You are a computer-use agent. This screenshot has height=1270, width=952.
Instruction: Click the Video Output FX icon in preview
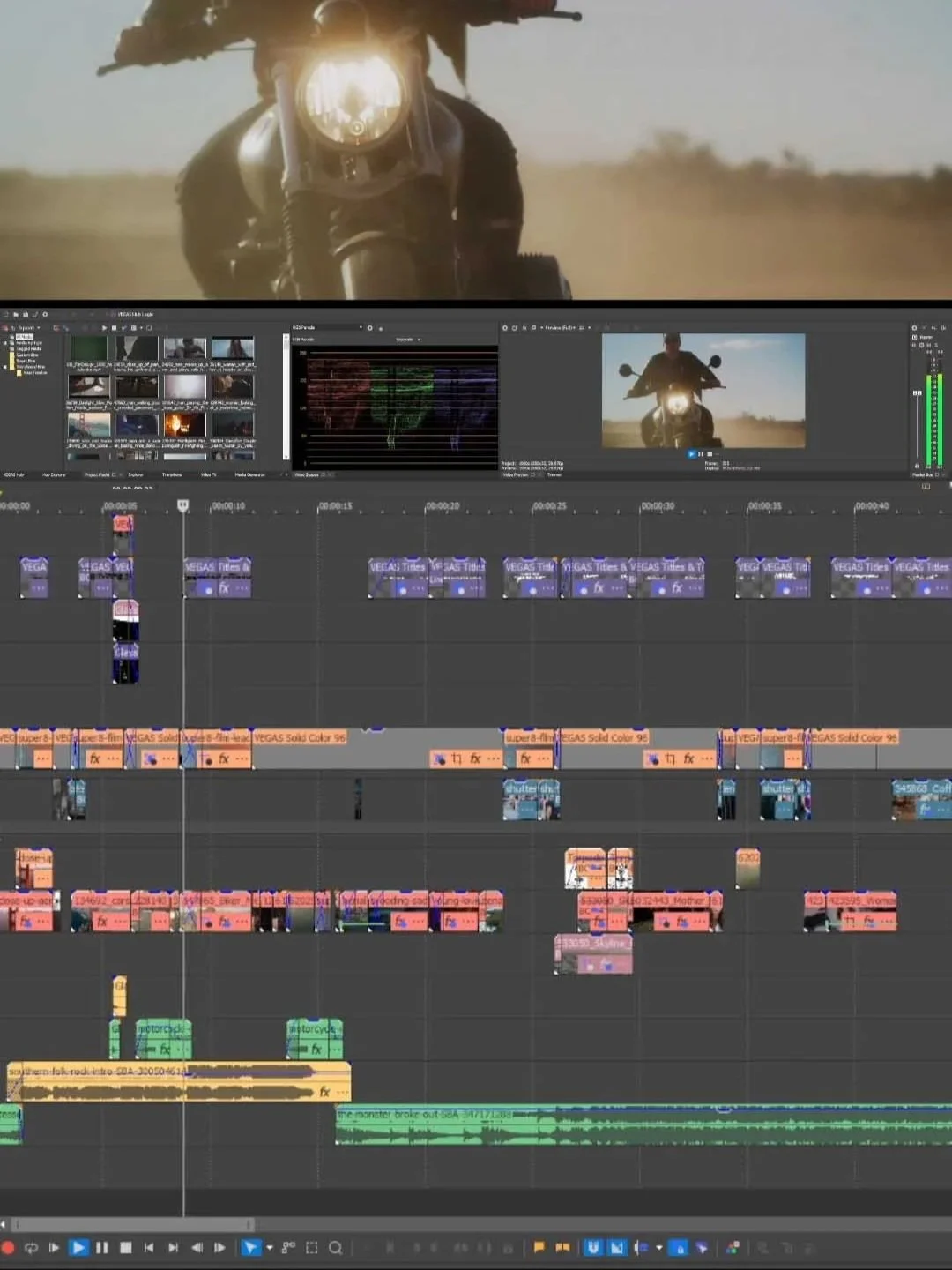coord(524,328)
